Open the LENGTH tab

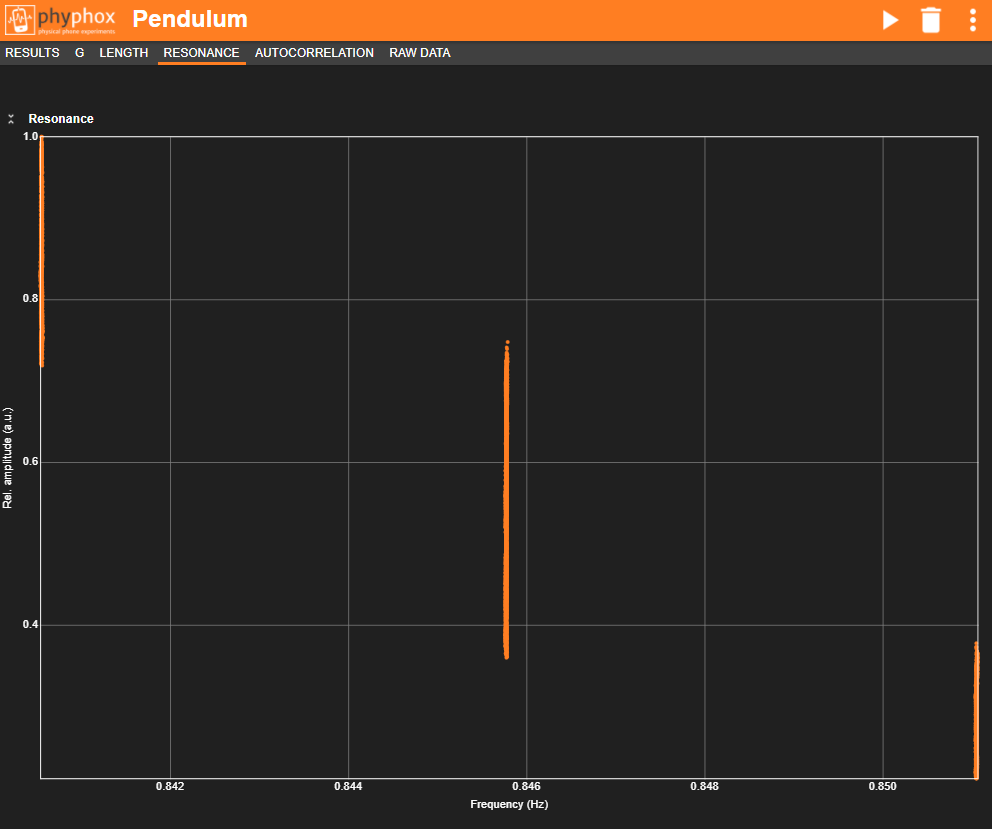coord(123,53)
